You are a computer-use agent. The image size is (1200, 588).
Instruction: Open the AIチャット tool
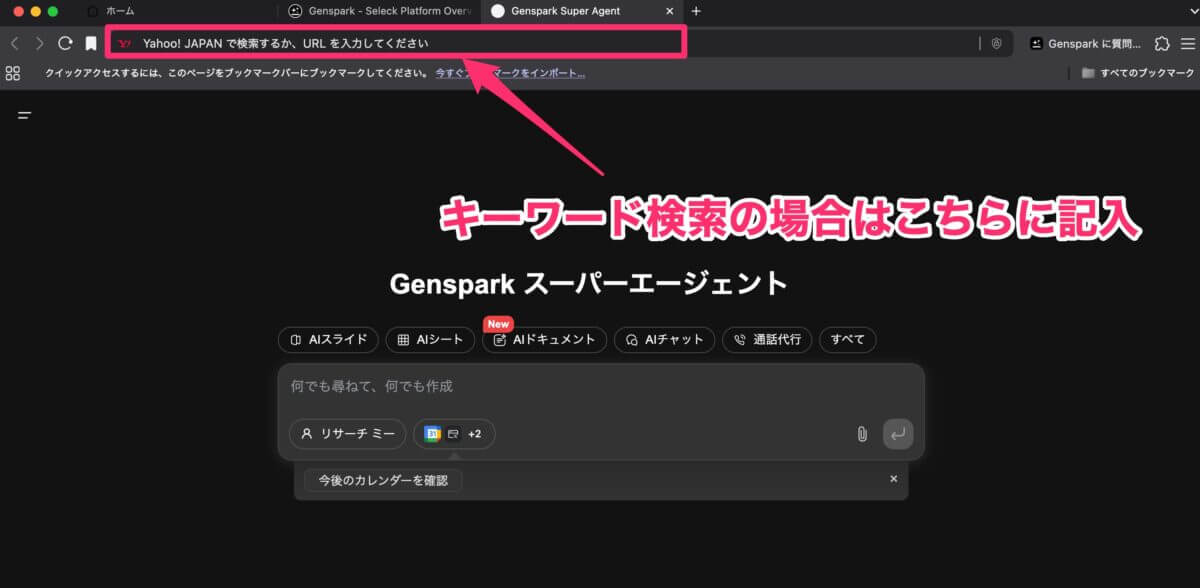point(665,340)
